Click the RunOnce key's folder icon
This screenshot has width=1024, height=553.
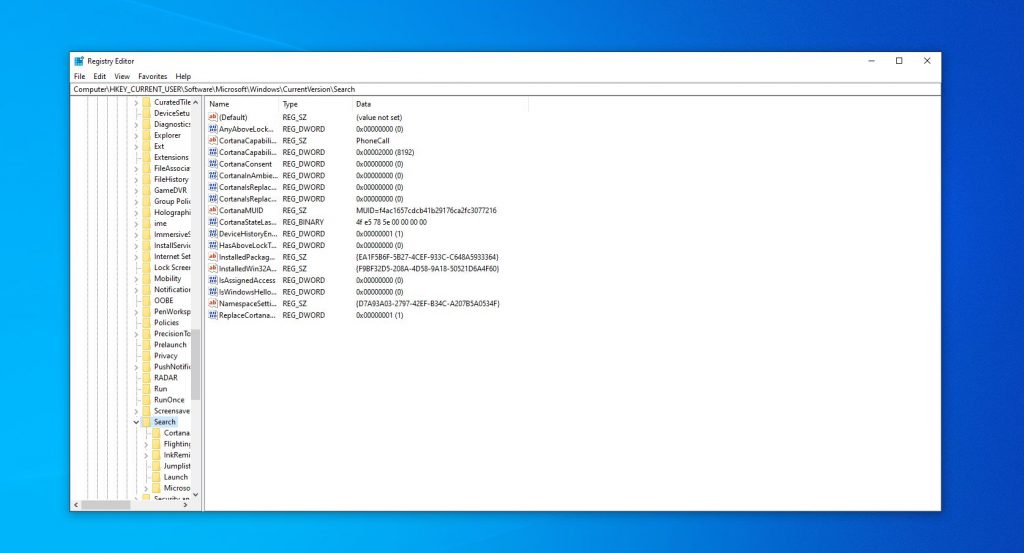pyautogui.click(x=146, y=400)
